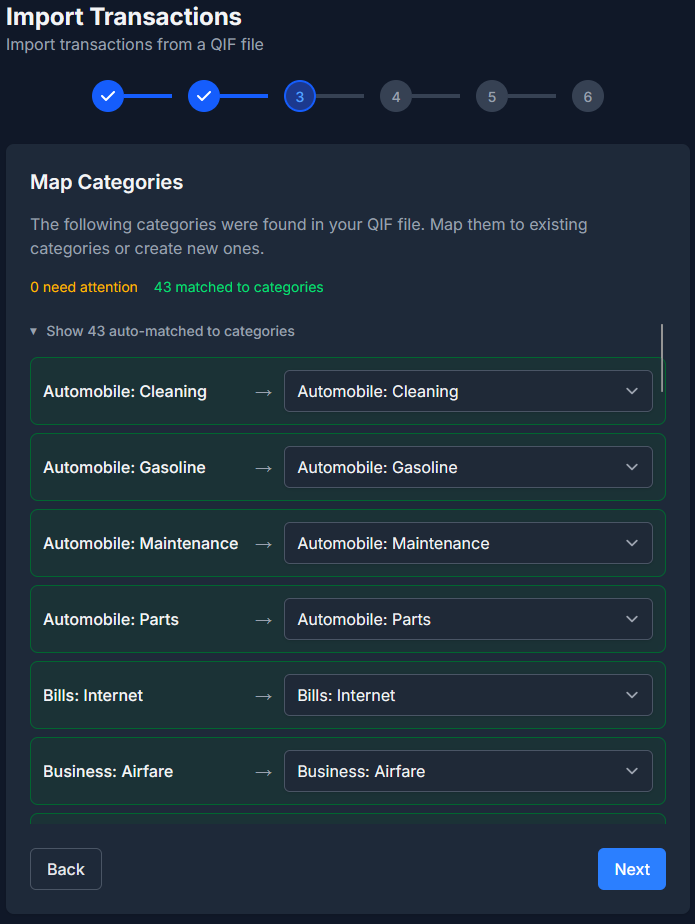Open Automobile: Gasoline mapping dropdown
The width and height of the screenshot is (695, 924).
(x=468, y=467)
